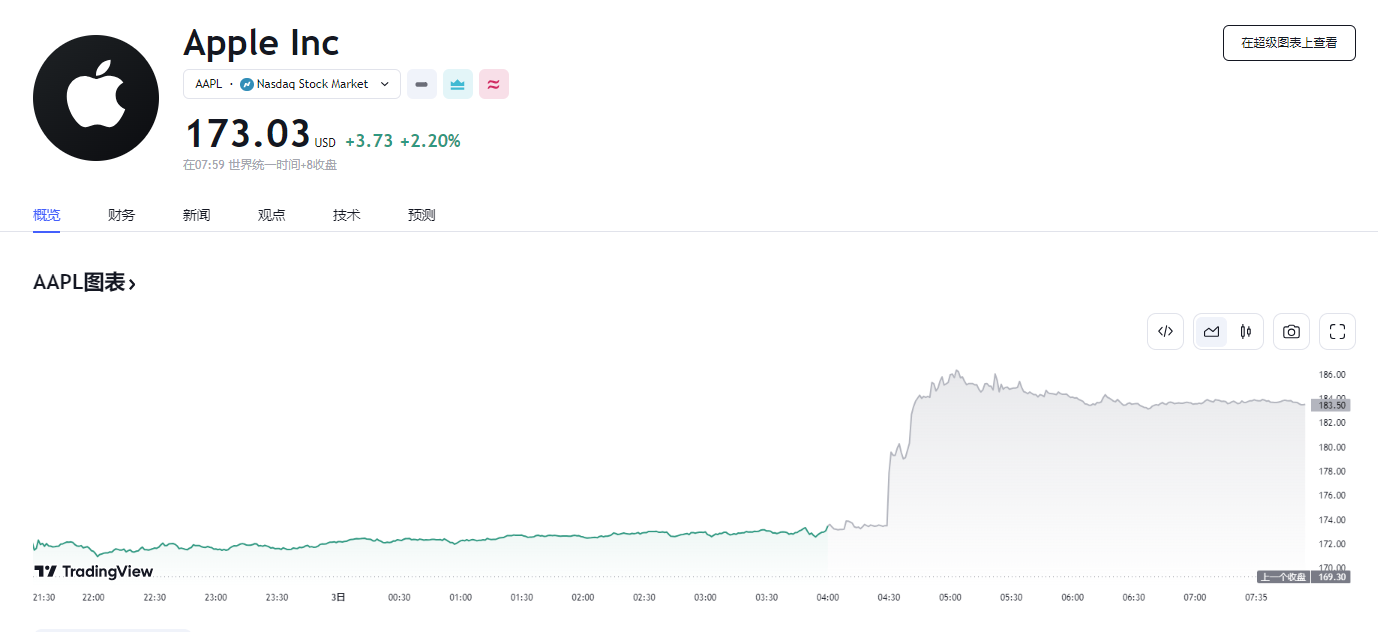The image size is (1378, 632).
Task: Click the TradingView logo on the chart
Action: coord(94,571)
